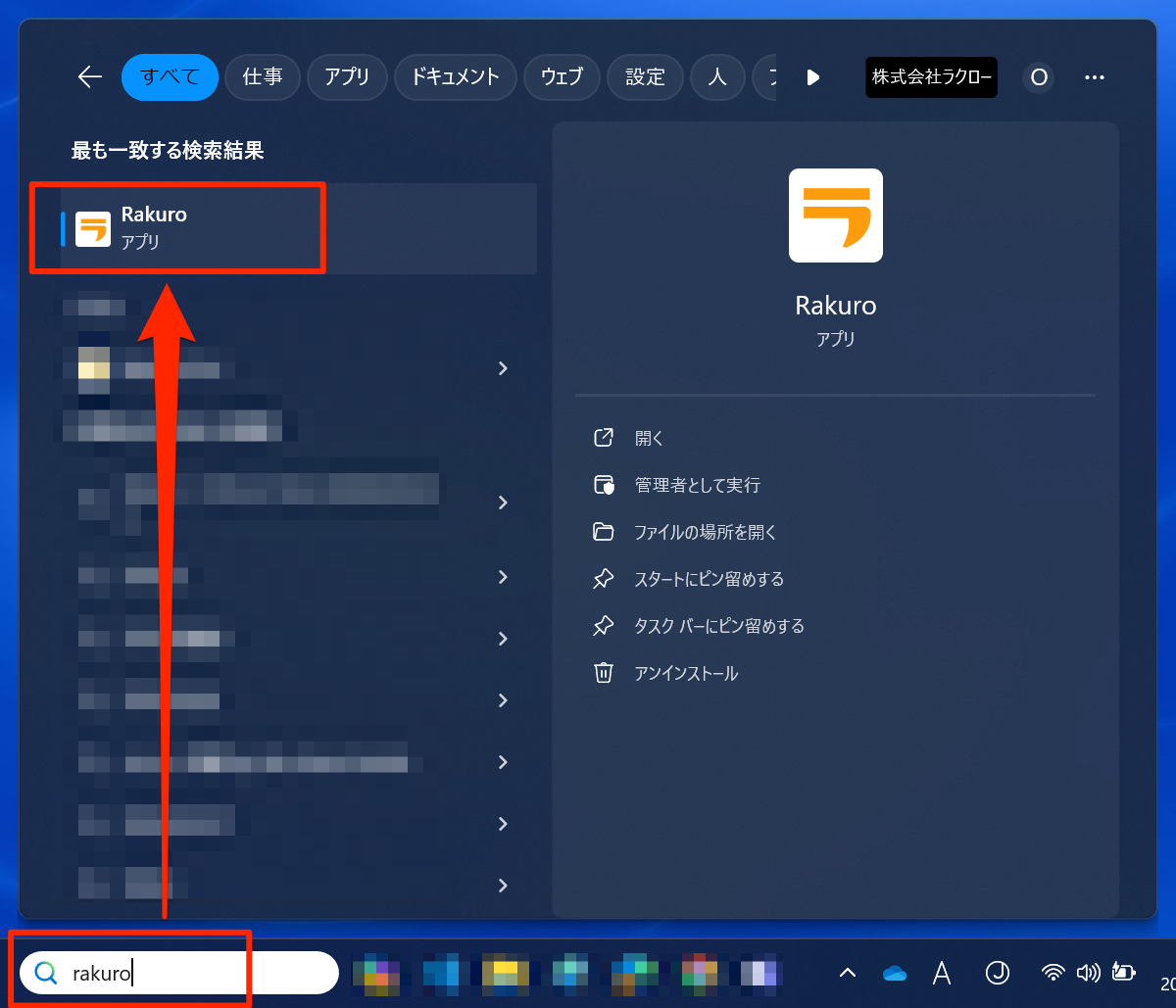The image size is (1176, 1008).
Task: Click the trash icon beside アンインストール
Action: 604,673
